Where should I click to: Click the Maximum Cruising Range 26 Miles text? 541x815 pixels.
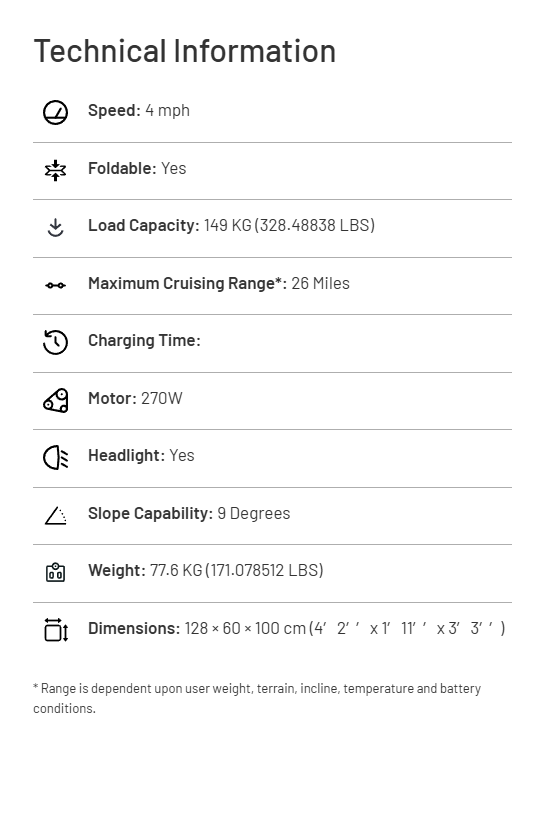click(x=219, y=283)
